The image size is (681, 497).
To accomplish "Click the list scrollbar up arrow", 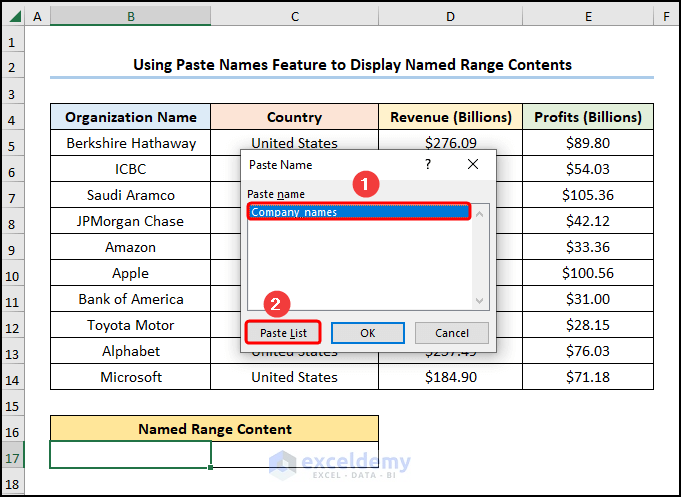I will 479,214.
